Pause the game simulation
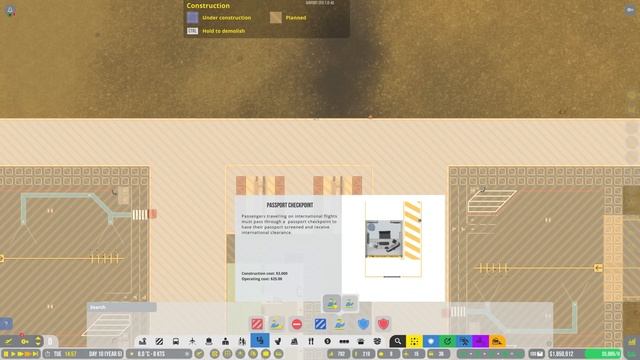The height and width of the screenshot is (360, 640). click(x=6, y=354)
